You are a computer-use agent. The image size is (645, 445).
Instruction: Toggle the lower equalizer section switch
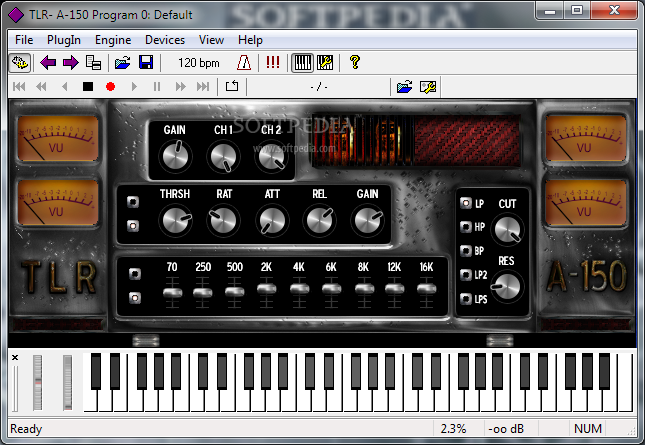tap(135, 298)
